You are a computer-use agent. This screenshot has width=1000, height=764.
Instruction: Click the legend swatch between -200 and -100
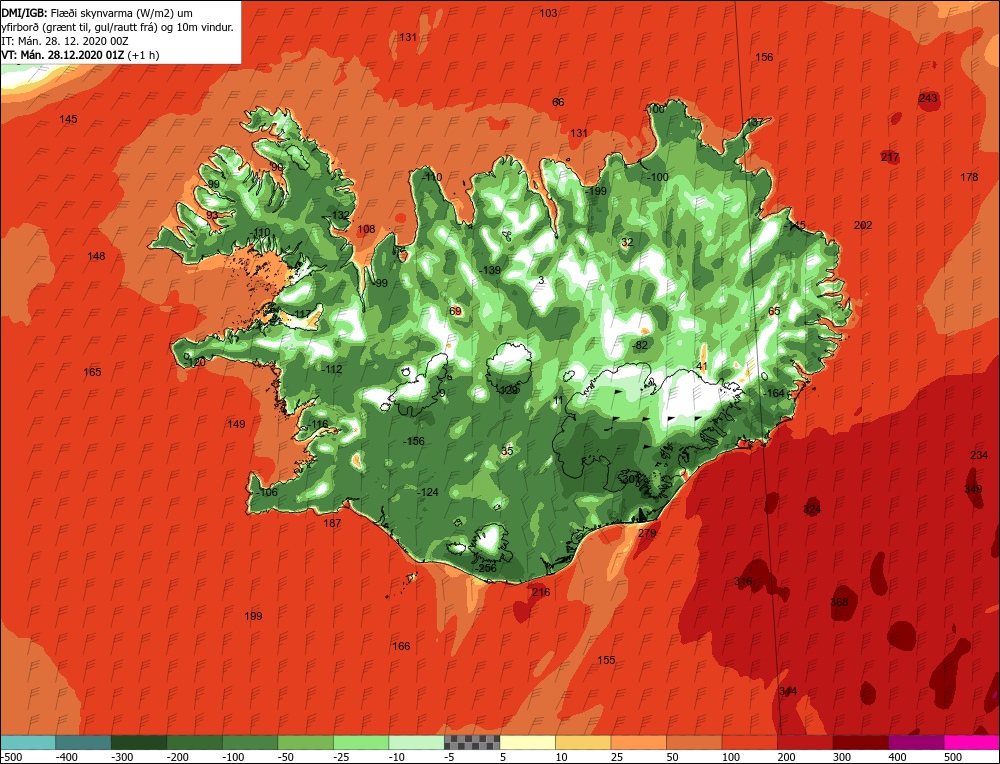pyautogui.click(x=194, y=742)
